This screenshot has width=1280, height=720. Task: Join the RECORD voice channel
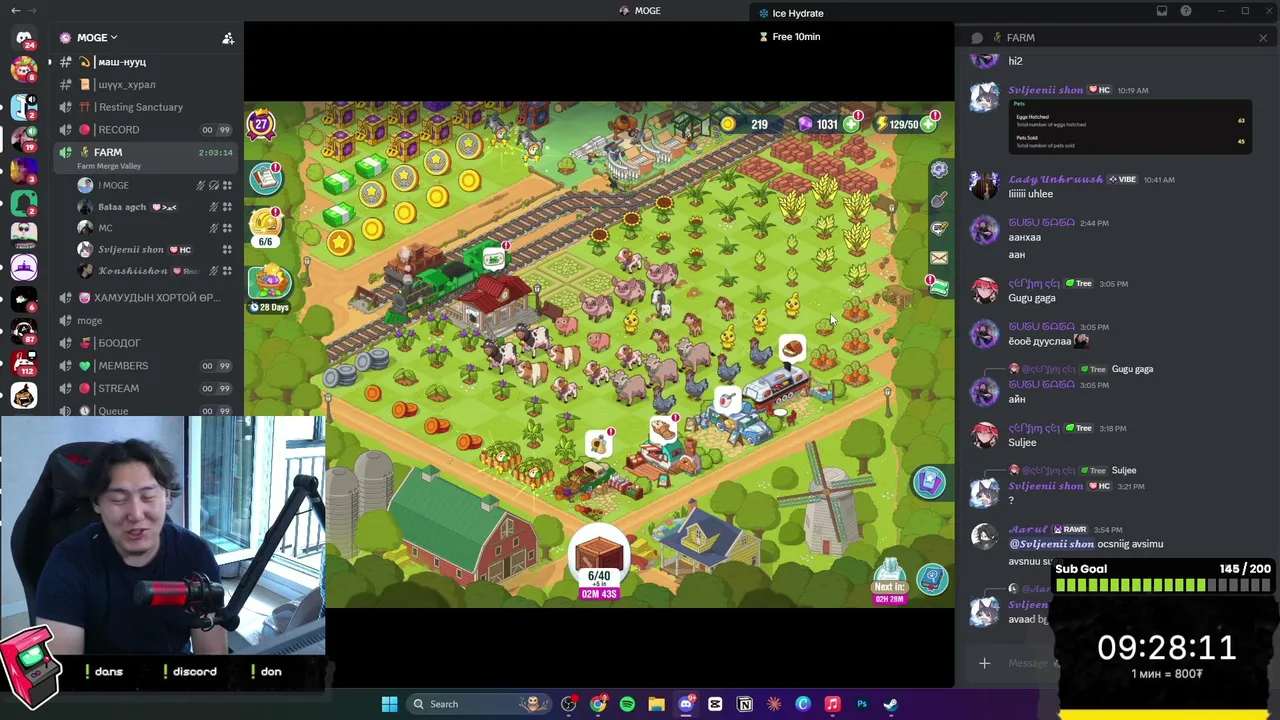148,129
